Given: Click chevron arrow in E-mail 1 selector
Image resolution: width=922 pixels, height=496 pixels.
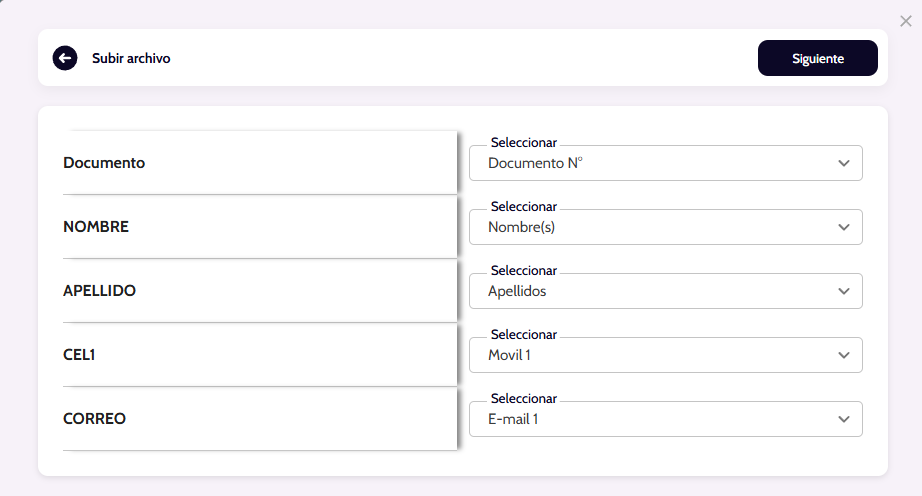Looking at the screenshot, I should click(x=844, y=419).
